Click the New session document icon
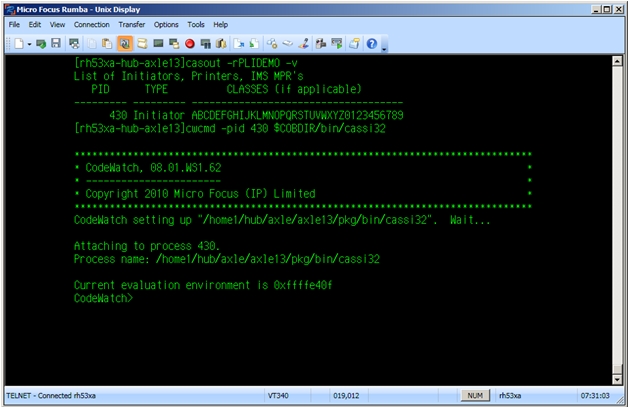628x407 pixels. coord(18,43)
